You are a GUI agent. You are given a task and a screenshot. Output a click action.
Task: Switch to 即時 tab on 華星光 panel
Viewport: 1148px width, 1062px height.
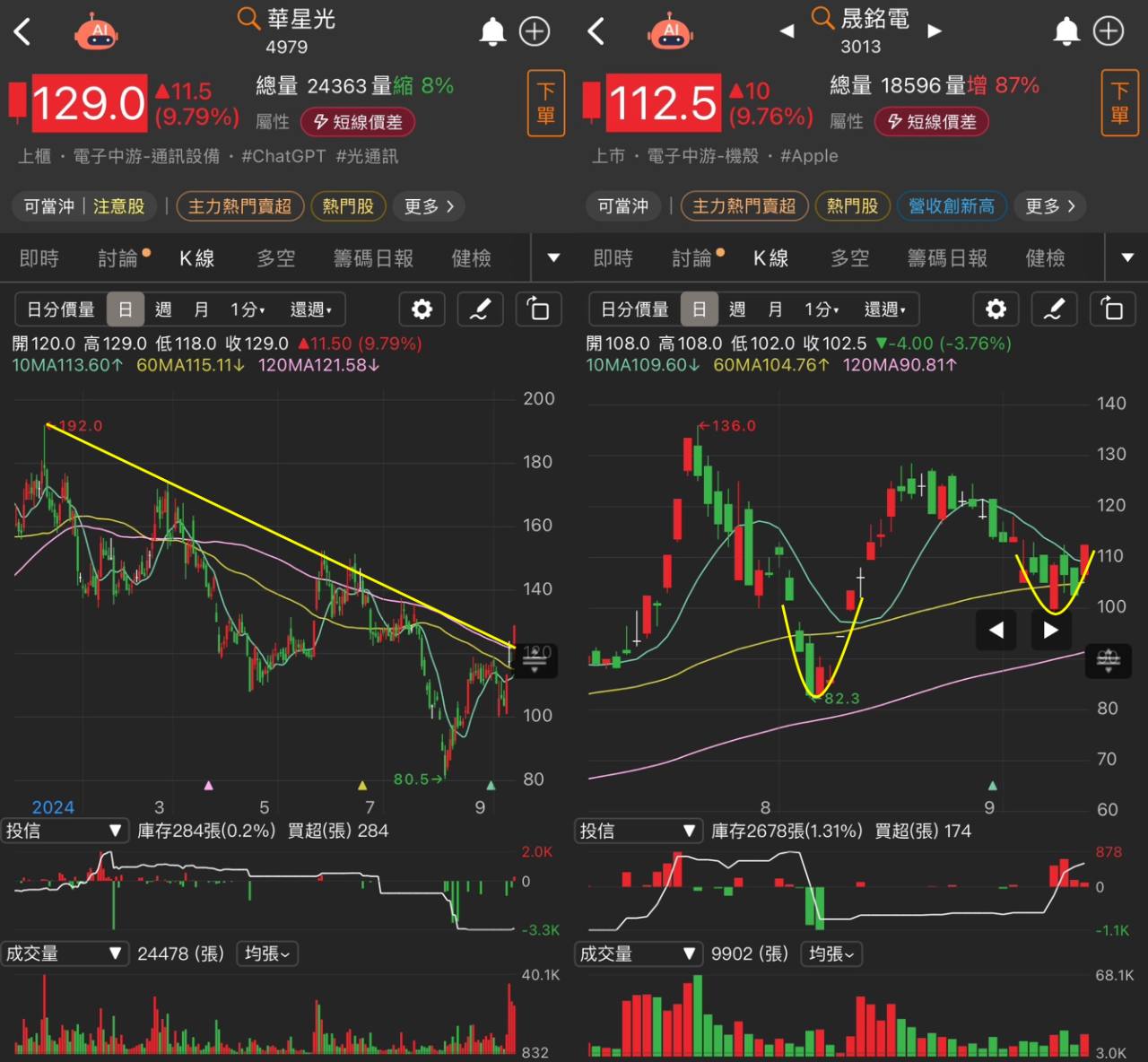pyautogui.click(x=39, y=258)
